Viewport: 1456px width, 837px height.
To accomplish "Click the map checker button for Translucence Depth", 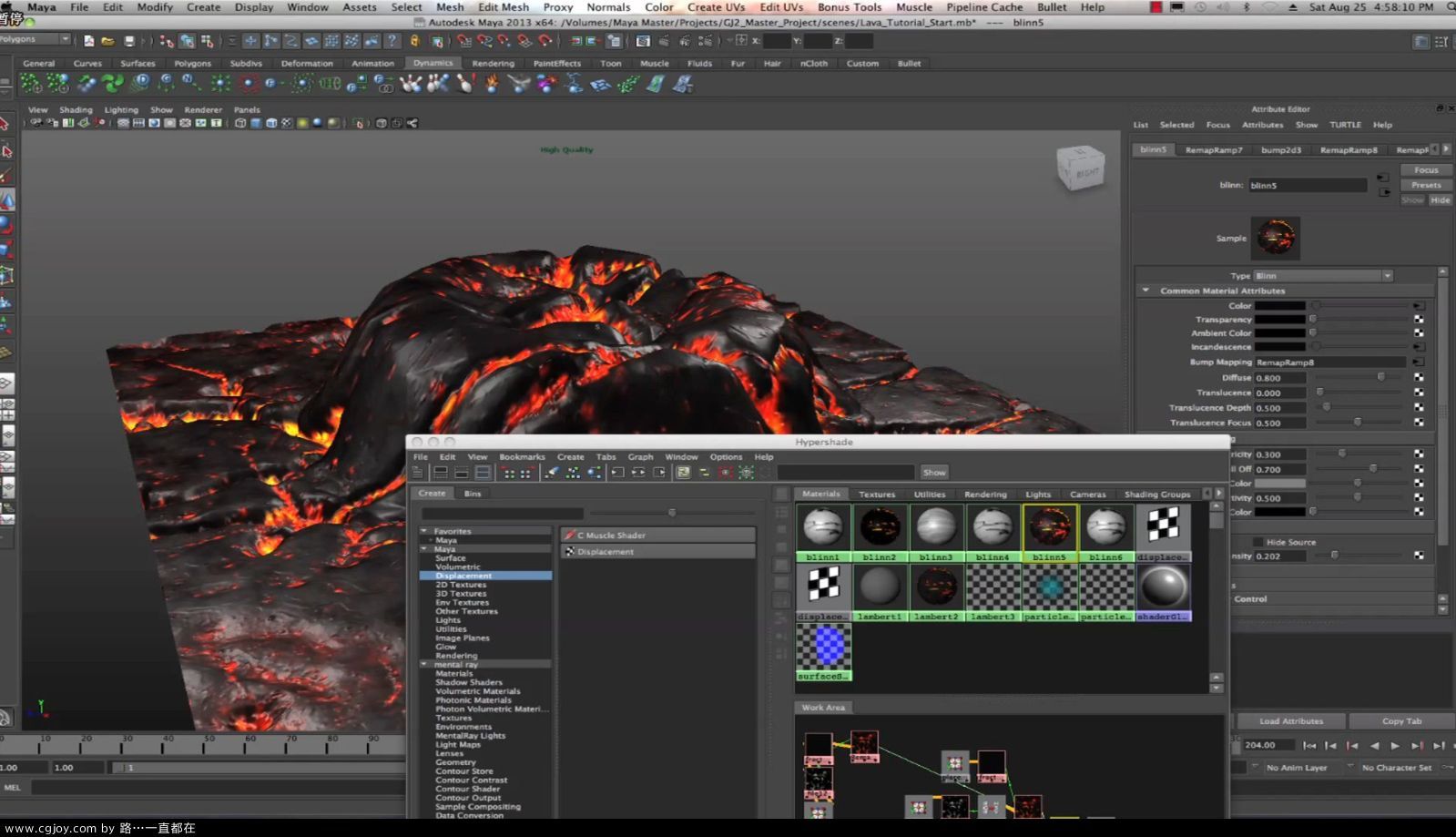I will pyautogui.click(x=1419, y=408).
